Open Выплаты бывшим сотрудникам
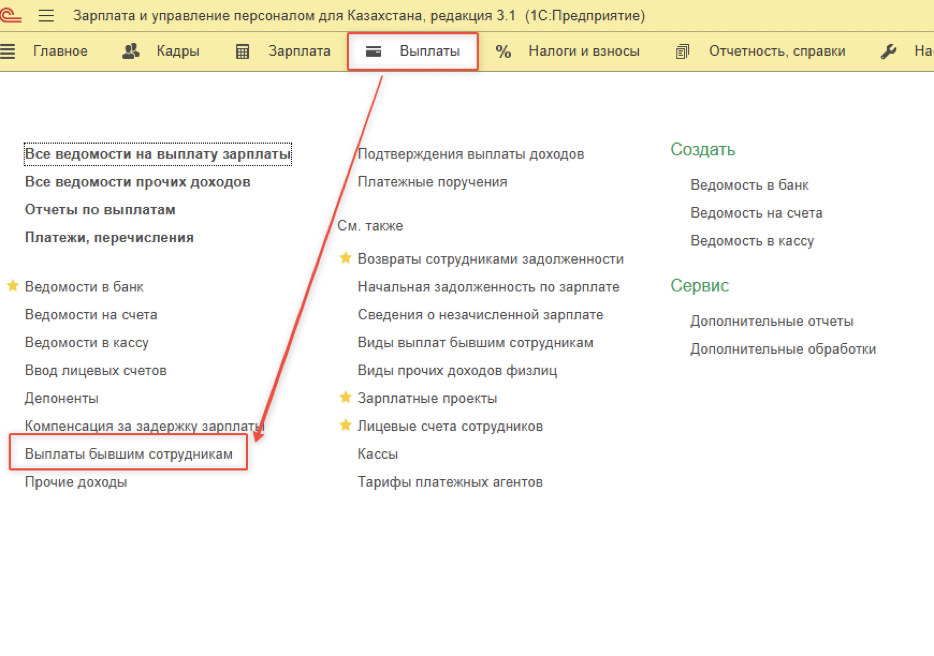 coord(128,454)
